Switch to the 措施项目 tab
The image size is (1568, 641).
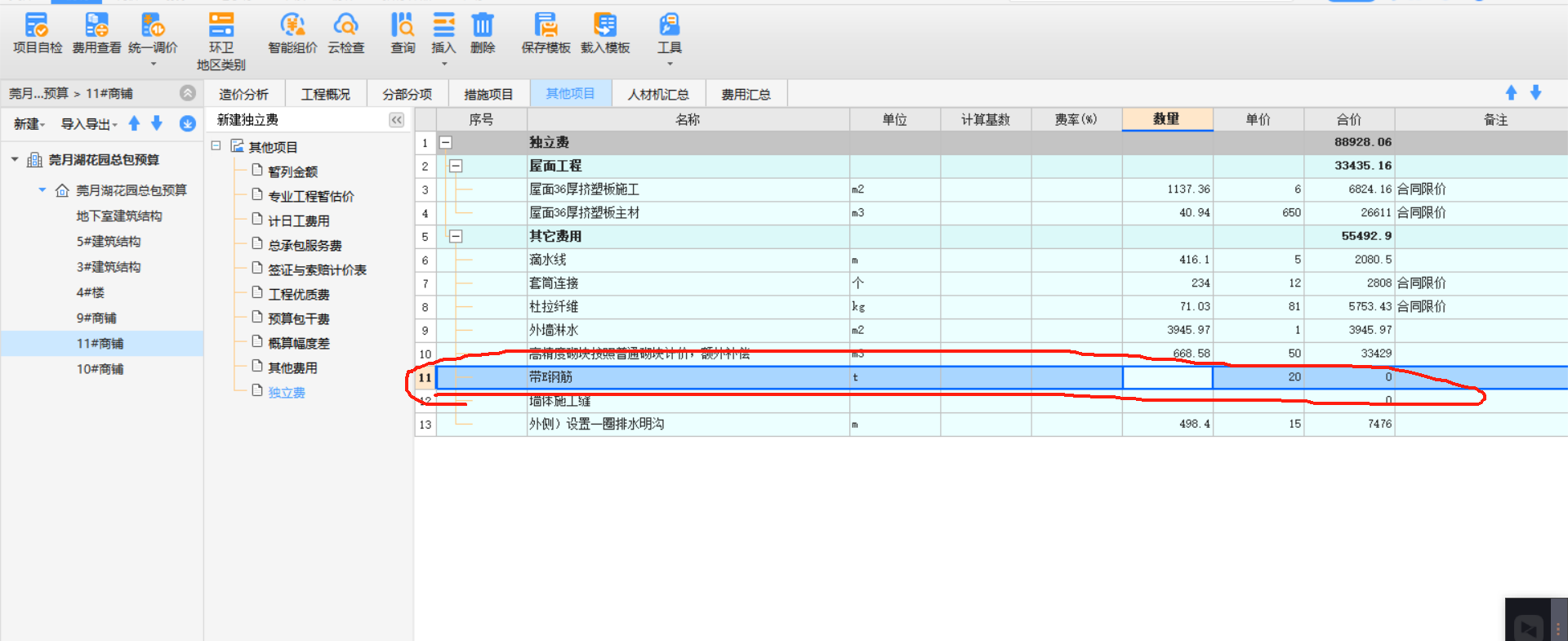click(488, 94)
